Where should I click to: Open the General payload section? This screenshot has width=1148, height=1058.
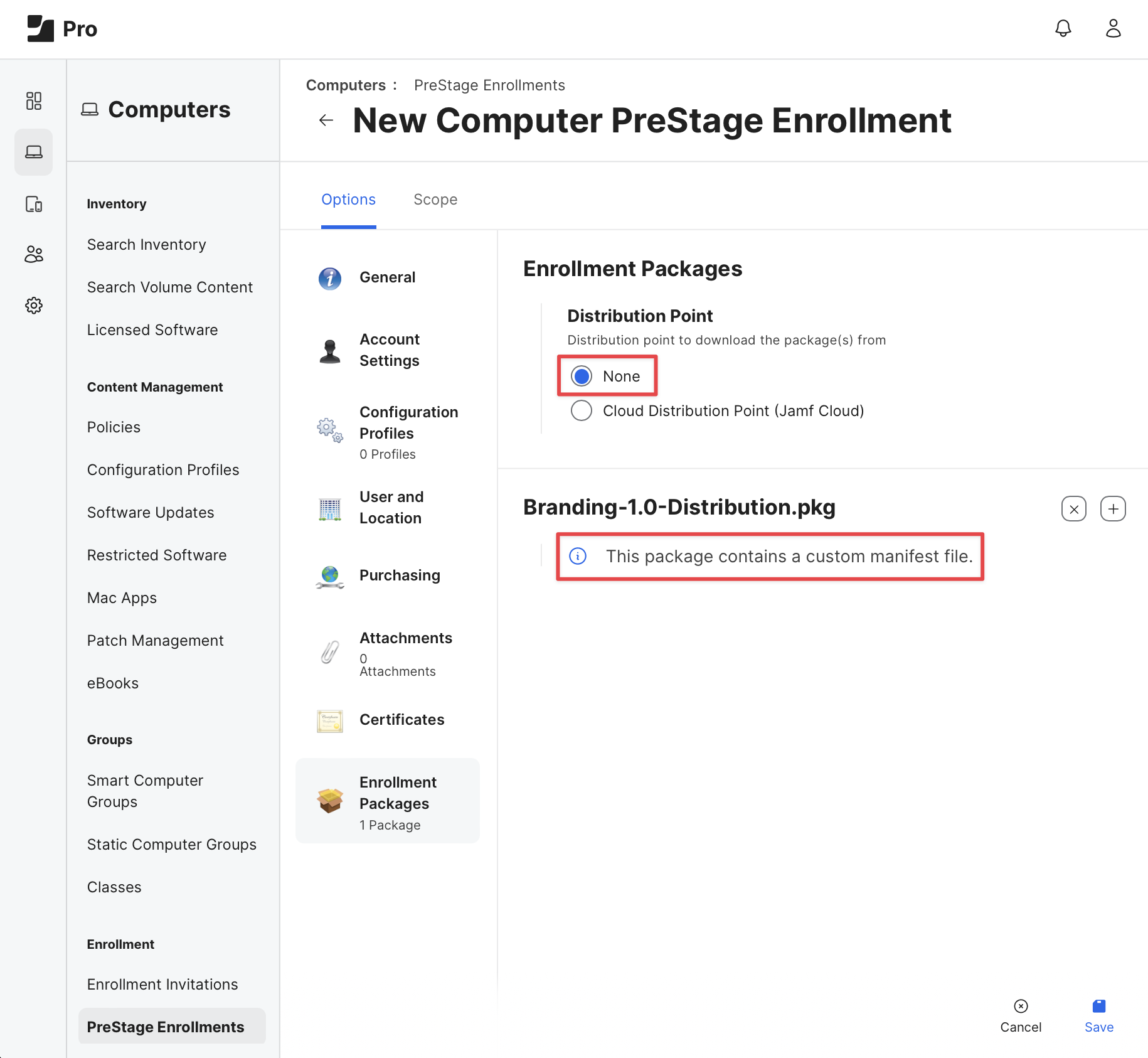pos(388,277)
